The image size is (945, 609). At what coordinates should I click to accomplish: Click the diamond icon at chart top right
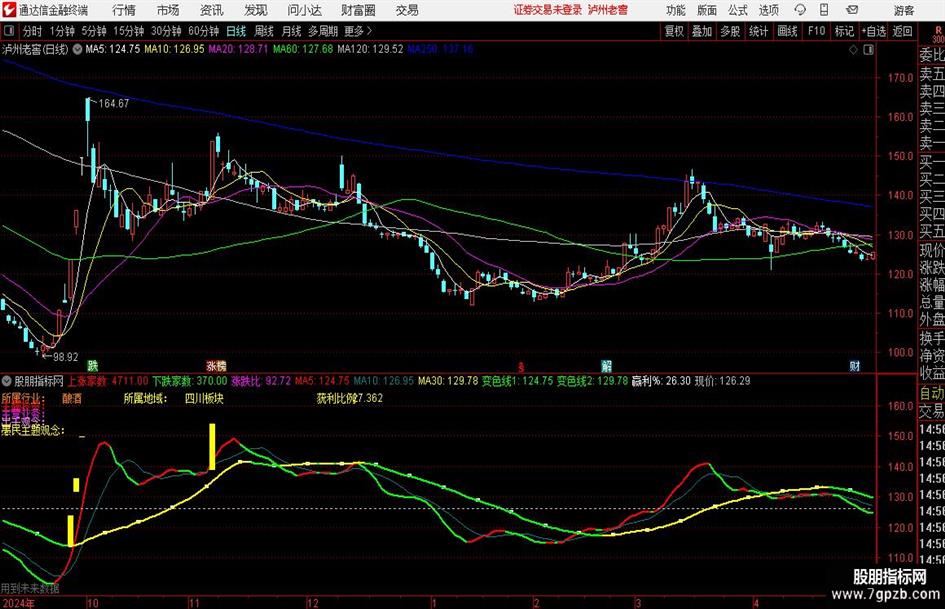click(x=853, y=50)
